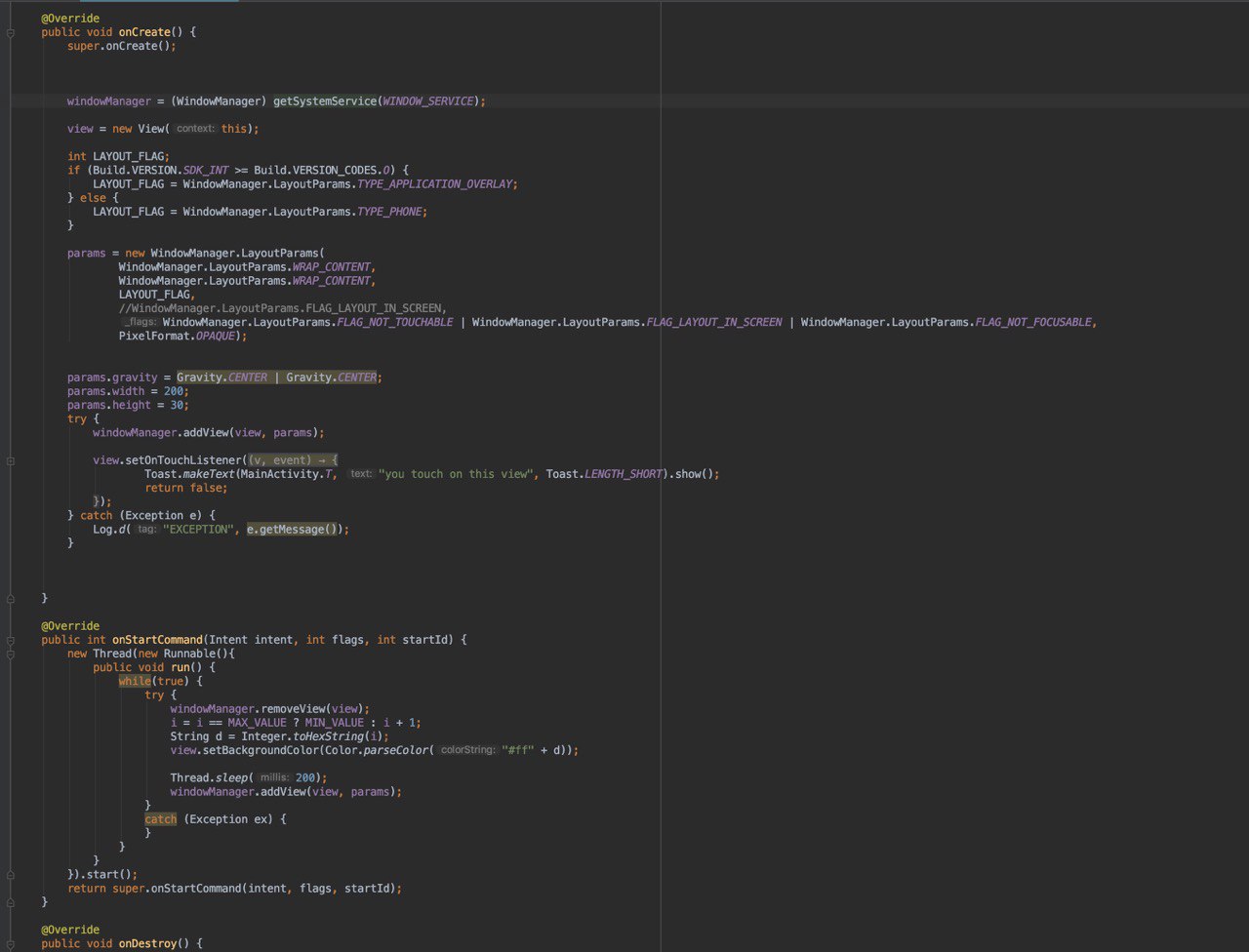Collapse the onStartCommand method fold marker
Viewport: 1249px width, 952px height.
click(x=10, y=640)
